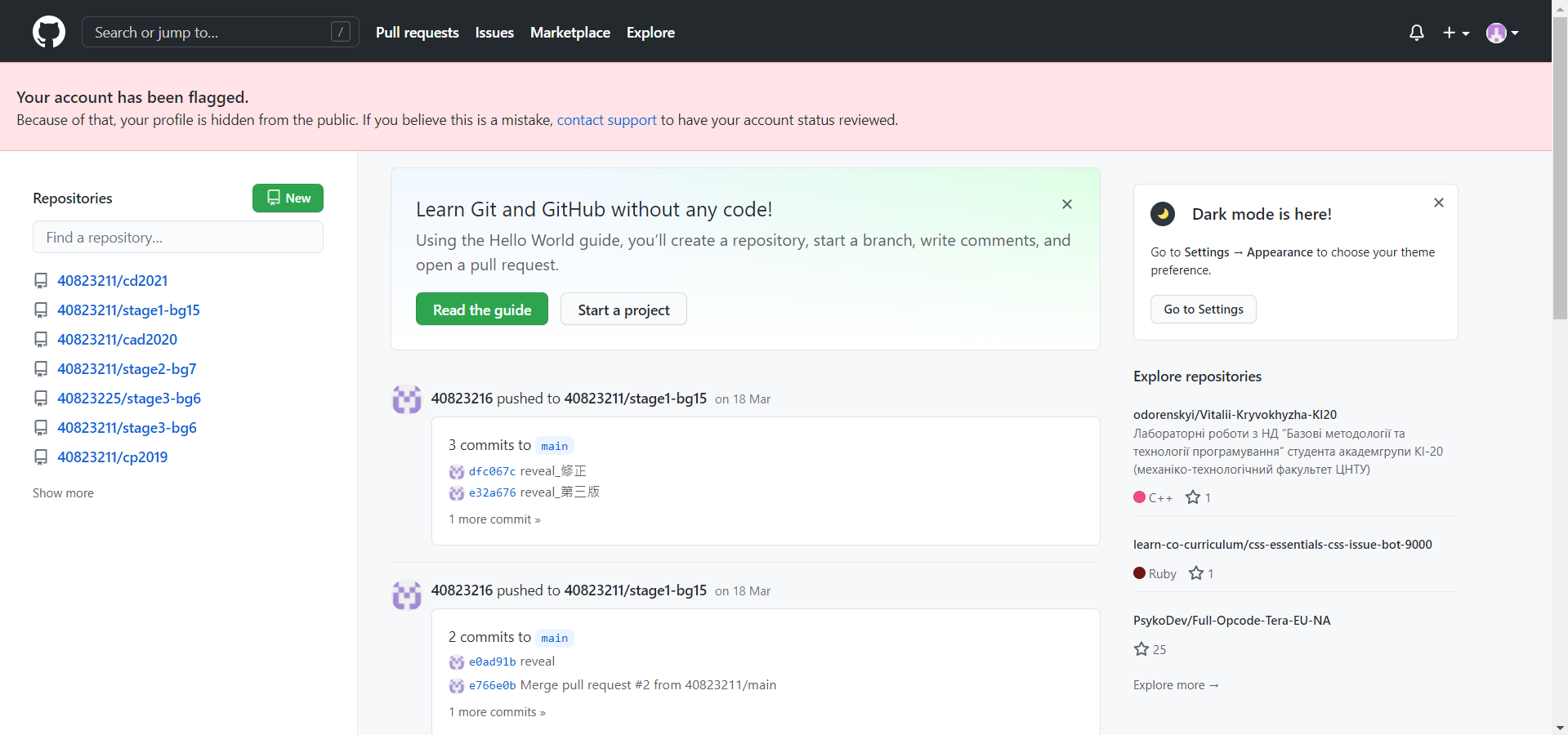Open the GitHub Octocat home logo

[49, 32]
